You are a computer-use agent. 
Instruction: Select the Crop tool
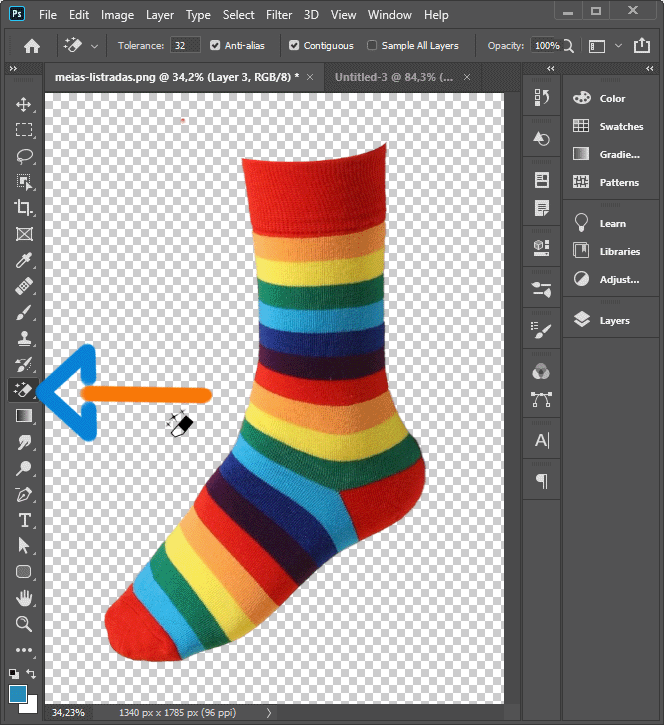tap(24, 208)
